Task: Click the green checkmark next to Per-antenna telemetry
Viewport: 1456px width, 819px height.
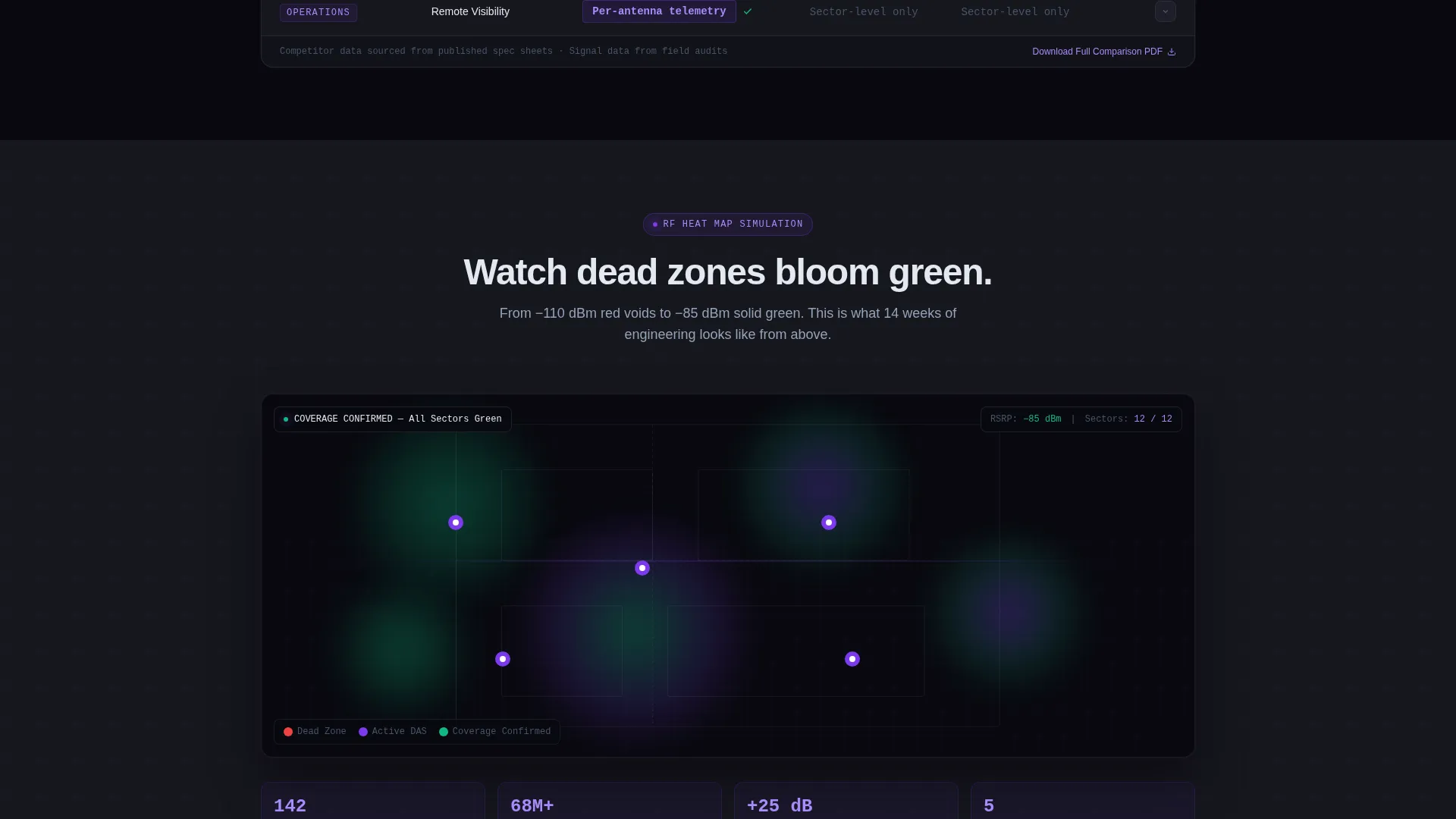Action: [748, 11]
